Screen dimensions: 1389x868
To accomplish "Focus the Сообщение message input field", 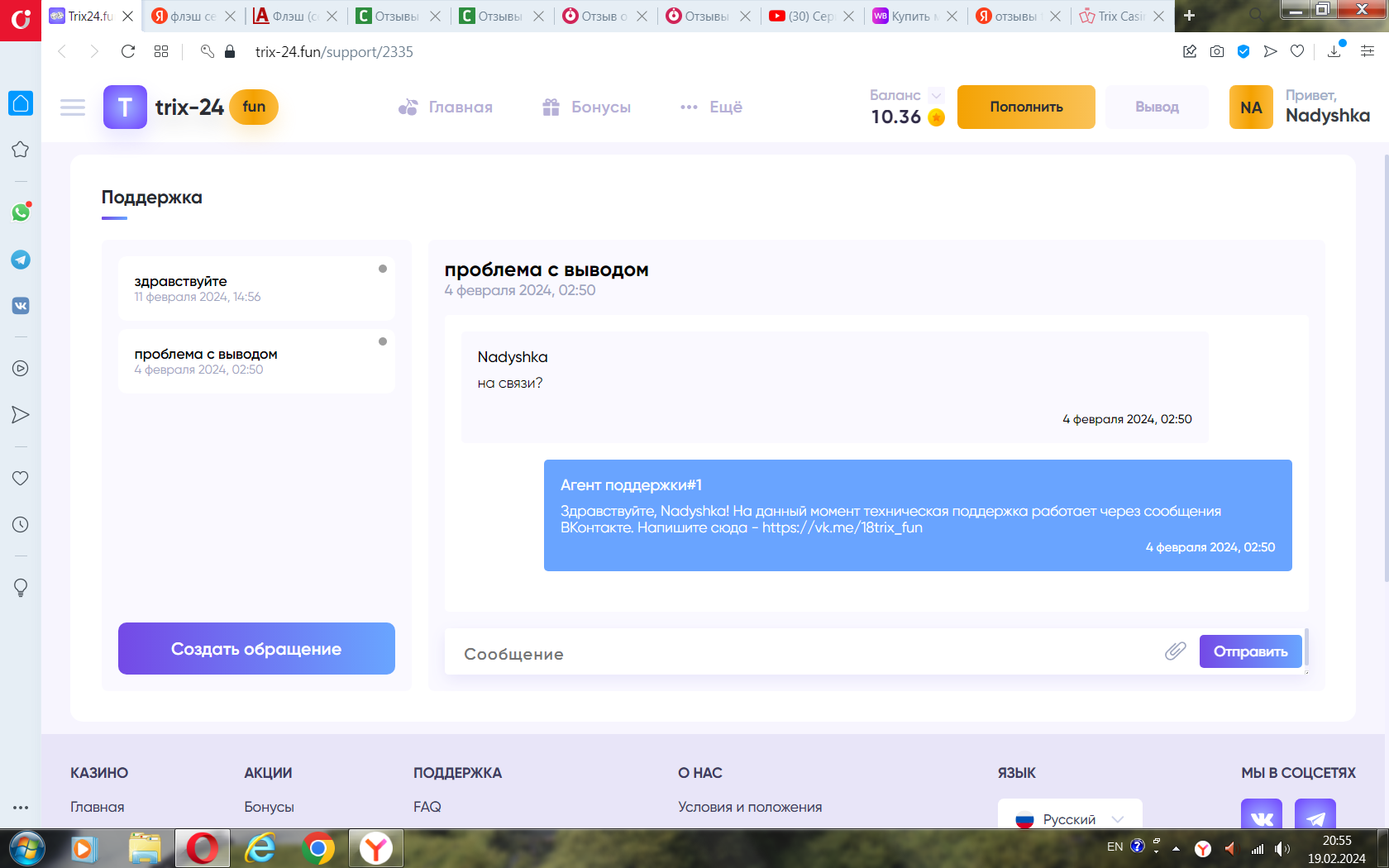I will [804, 653].
